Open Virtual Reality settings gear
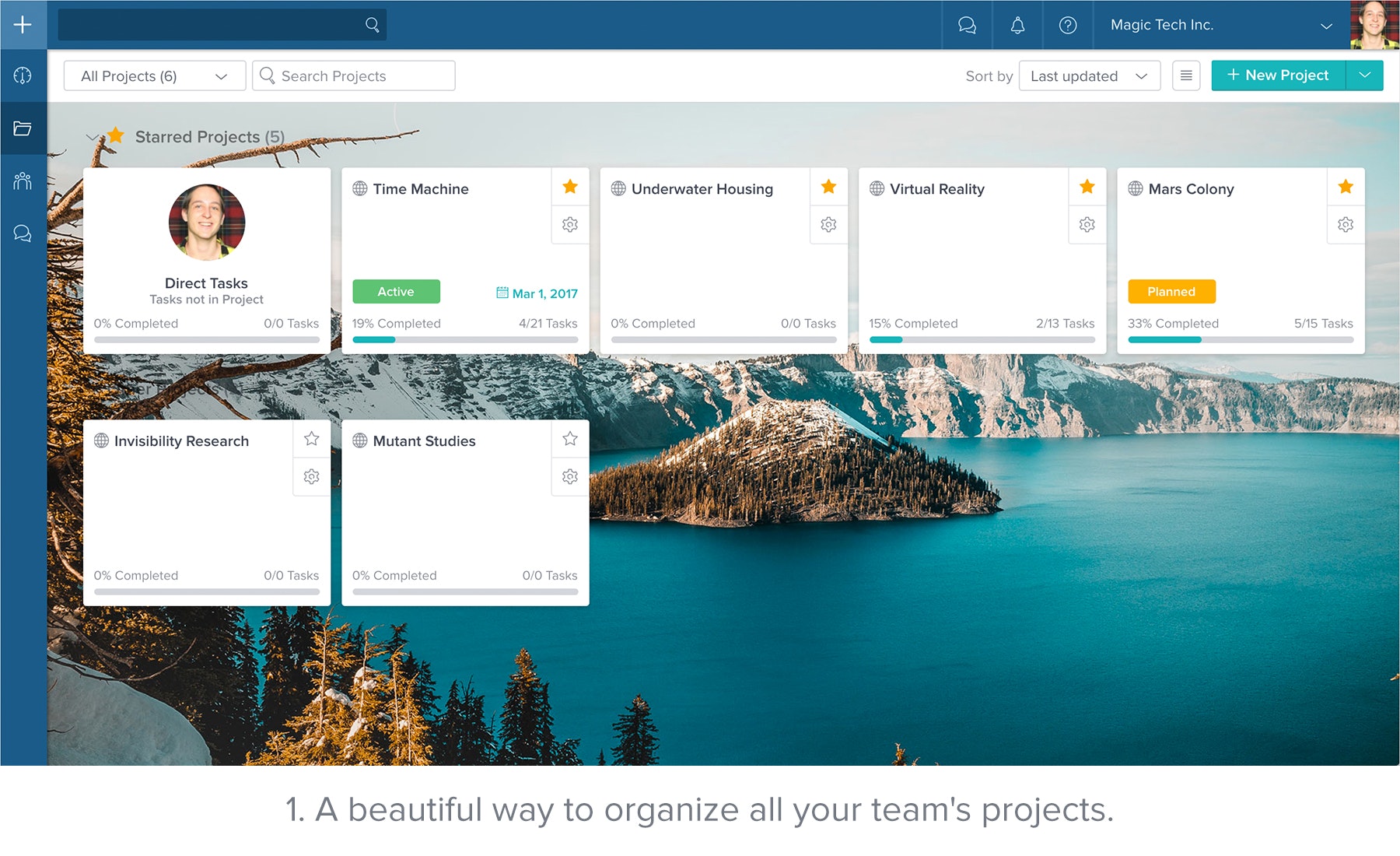Image resolution: width=1400 pixels, height=856 pixels. click(x=1087, y=225)
